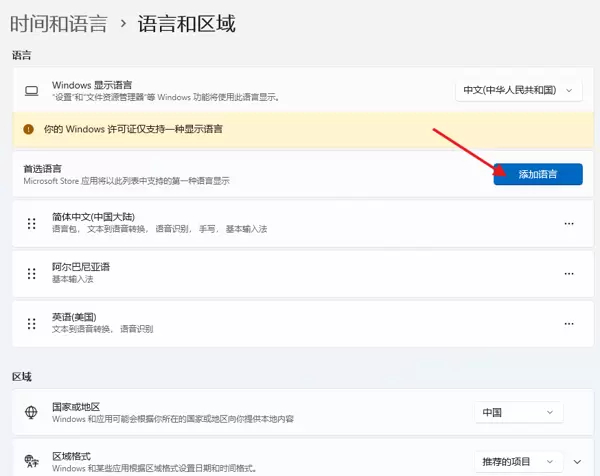The width and height of the screenshot is (600, 476).
Task: Click the globe icon for 国家或地区
Action: coord(31,412)
